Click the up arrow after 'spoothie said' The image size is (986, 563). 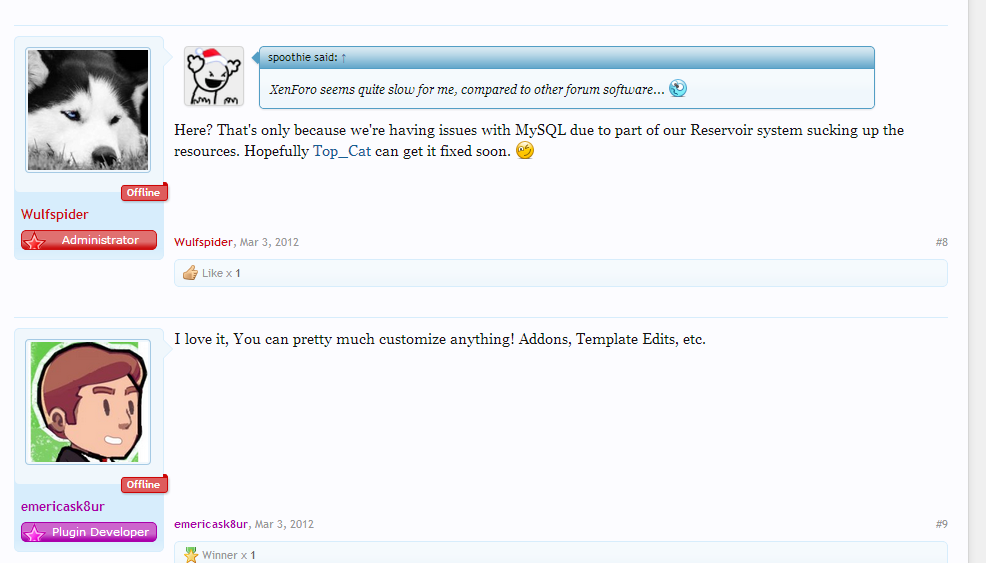pos(344,58)
